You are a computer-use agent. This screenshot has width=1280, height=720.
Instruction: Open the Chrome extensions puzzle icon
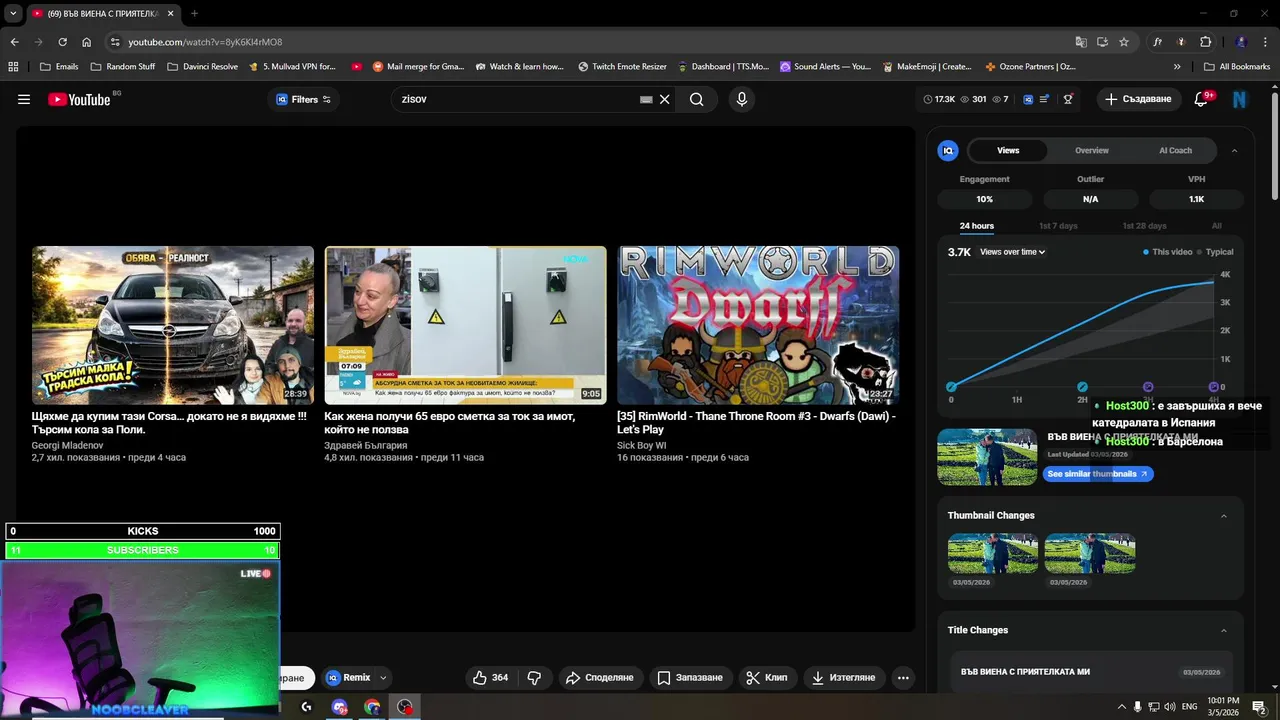coord(1206,42)
